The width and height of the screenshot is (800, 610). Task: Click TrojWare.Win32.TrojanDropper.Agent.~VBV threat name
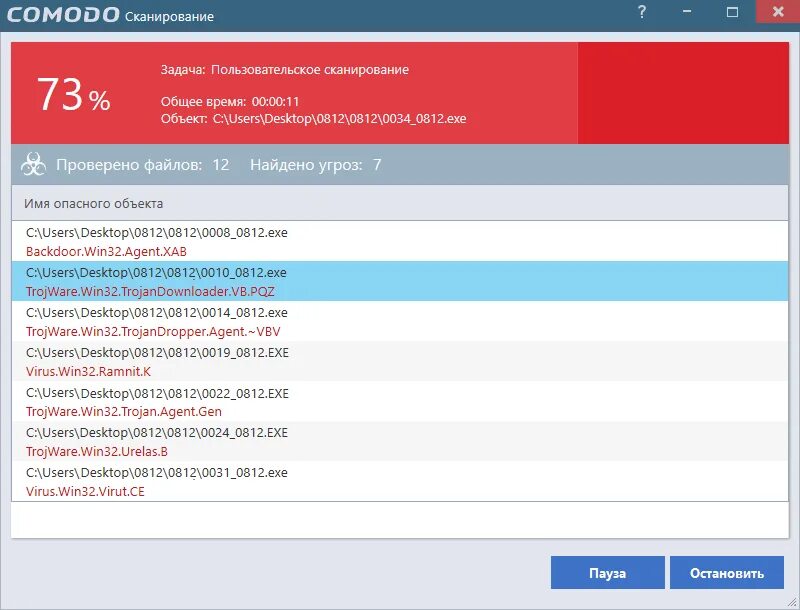(x=153, y=332)
